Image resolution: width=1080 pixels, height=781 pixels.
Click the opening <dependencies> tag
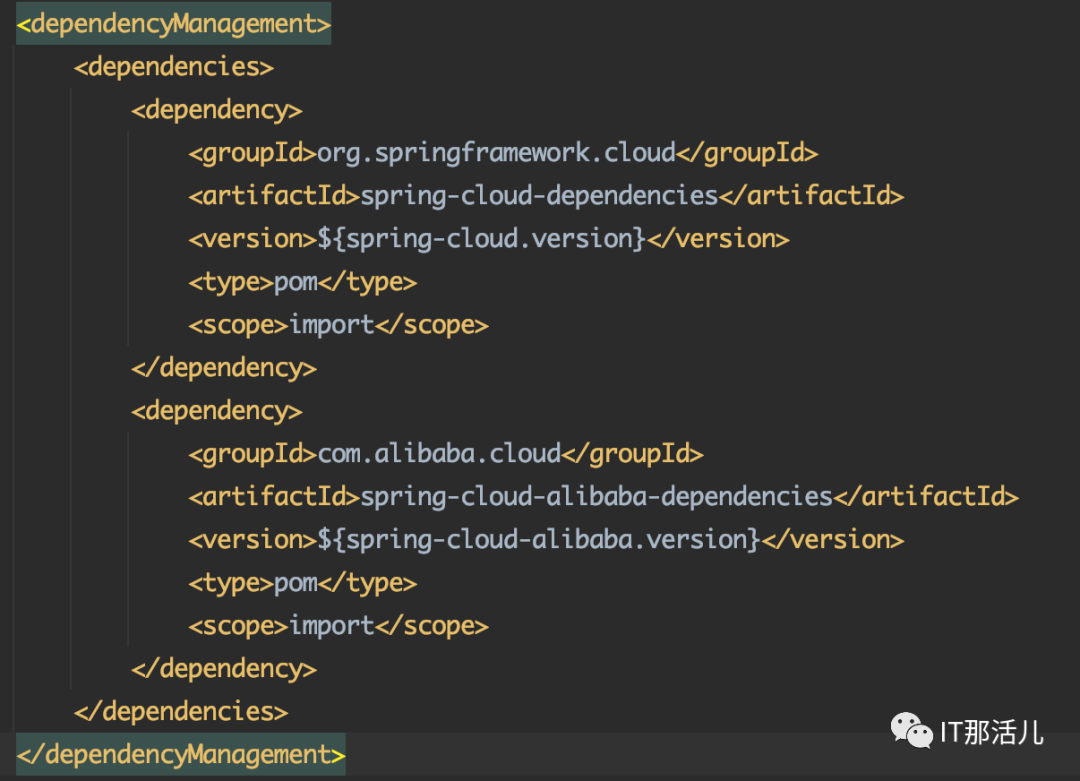click(174, 67)
